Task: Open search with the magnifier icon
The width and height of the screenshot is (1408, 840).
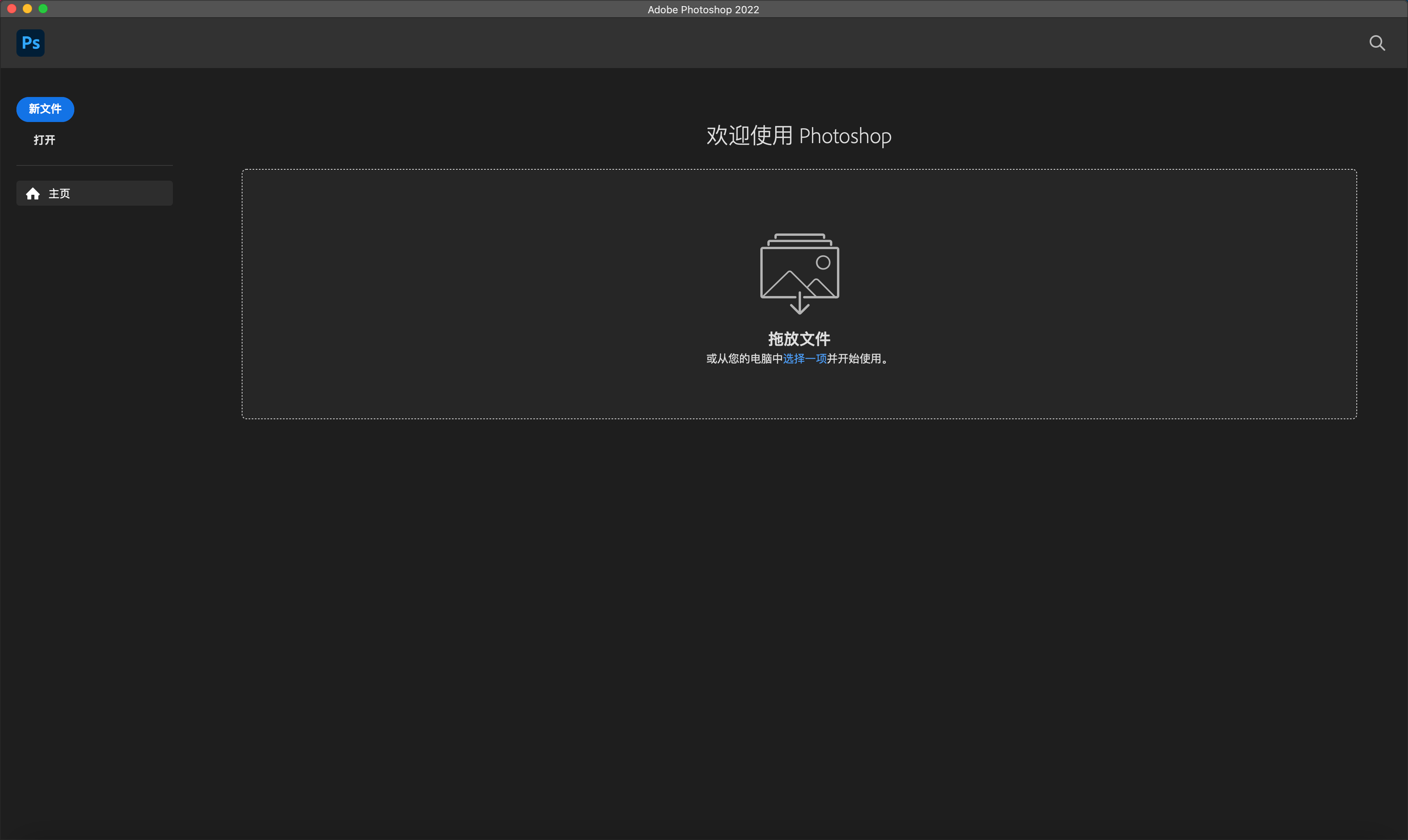Action: coord(1376,43)
